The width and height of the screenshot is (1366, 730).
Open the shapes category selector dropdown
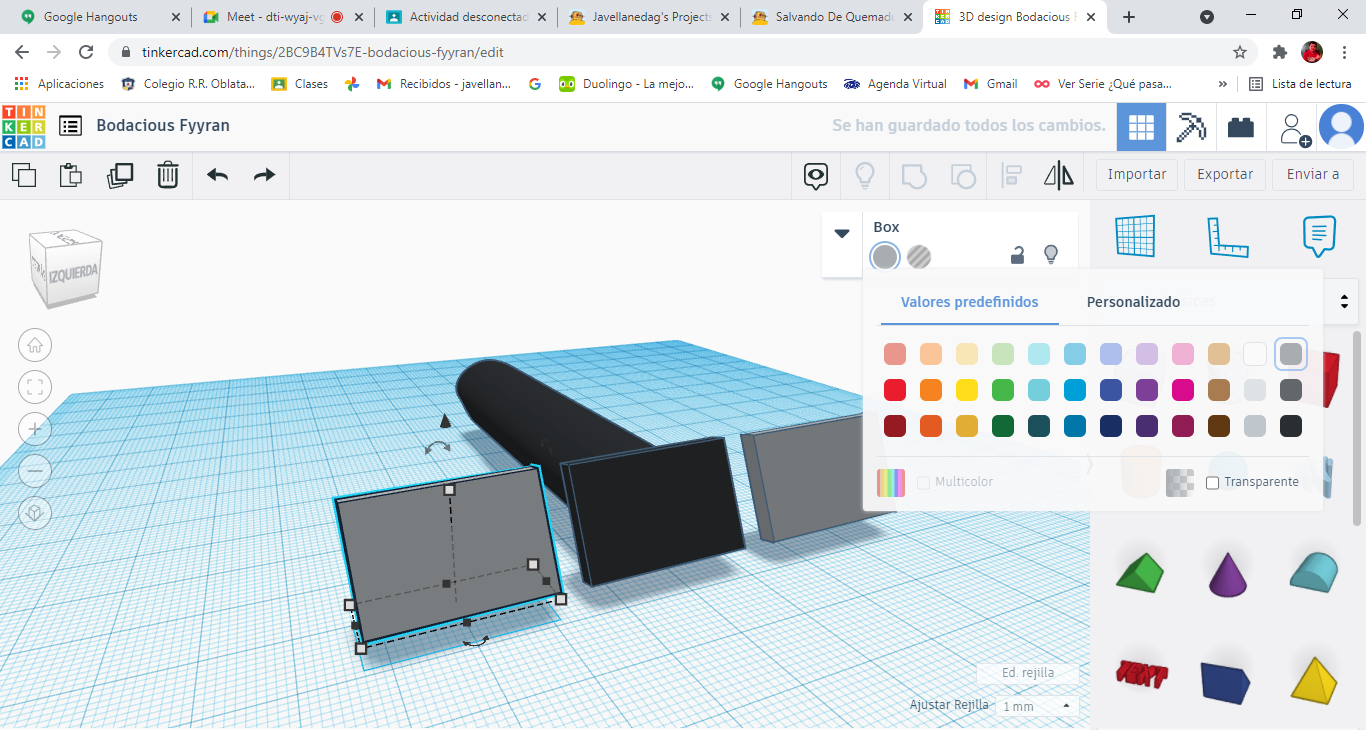click(x=1344, y=301)
